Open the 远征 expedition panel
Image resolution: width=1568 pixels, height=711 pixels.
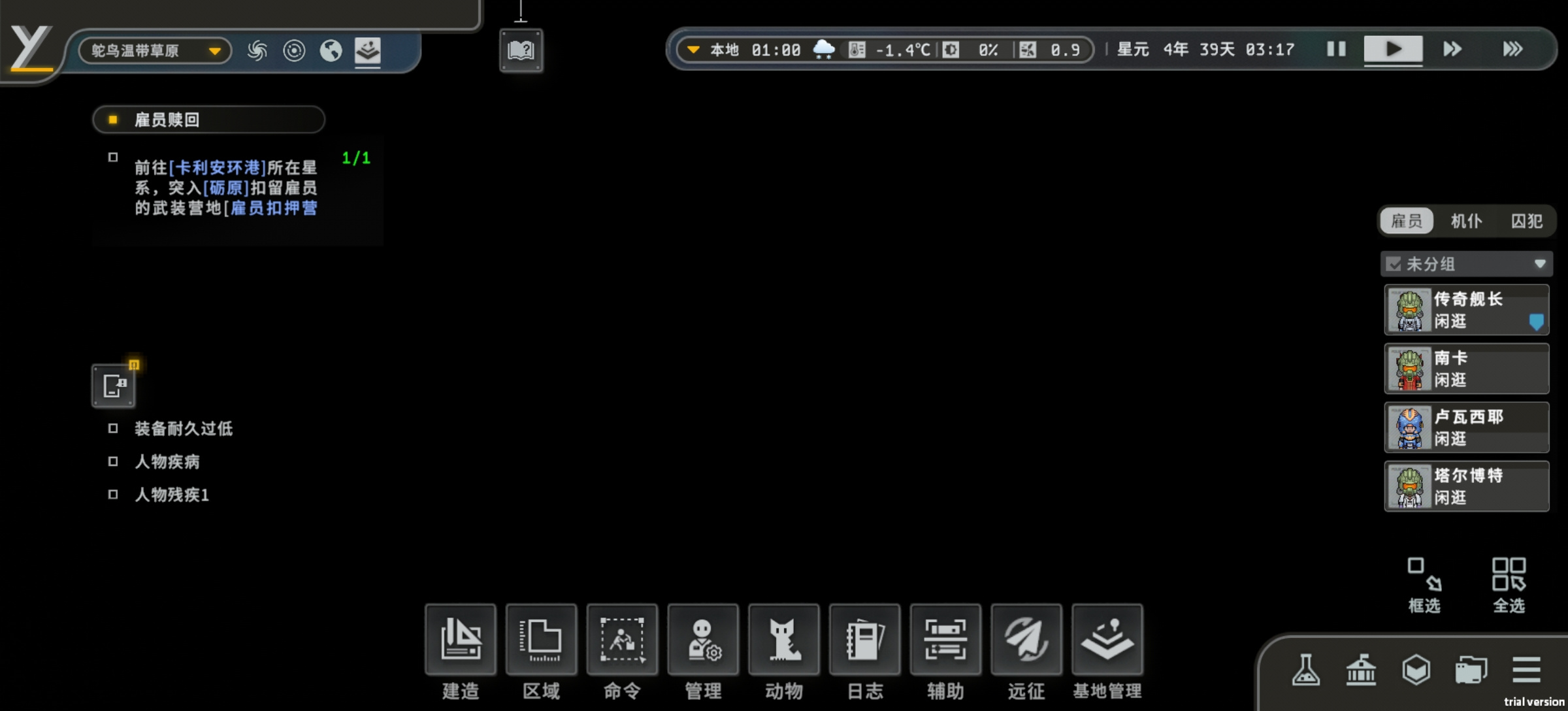(1026, 639)
